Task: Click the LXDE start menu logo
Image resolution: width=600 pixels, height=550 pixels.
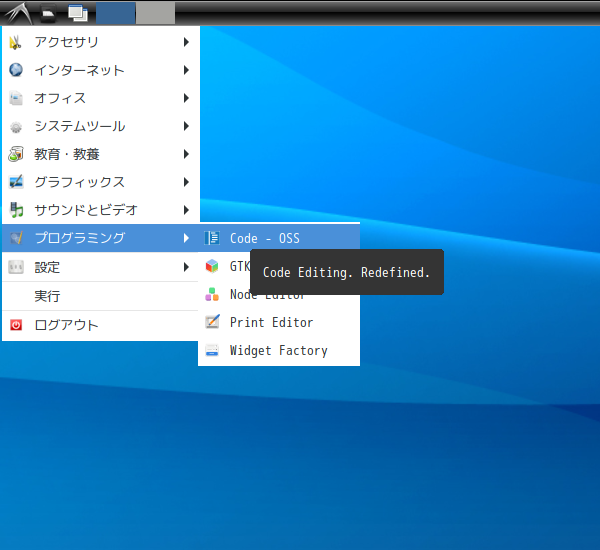Action: (x=18, y=13)
